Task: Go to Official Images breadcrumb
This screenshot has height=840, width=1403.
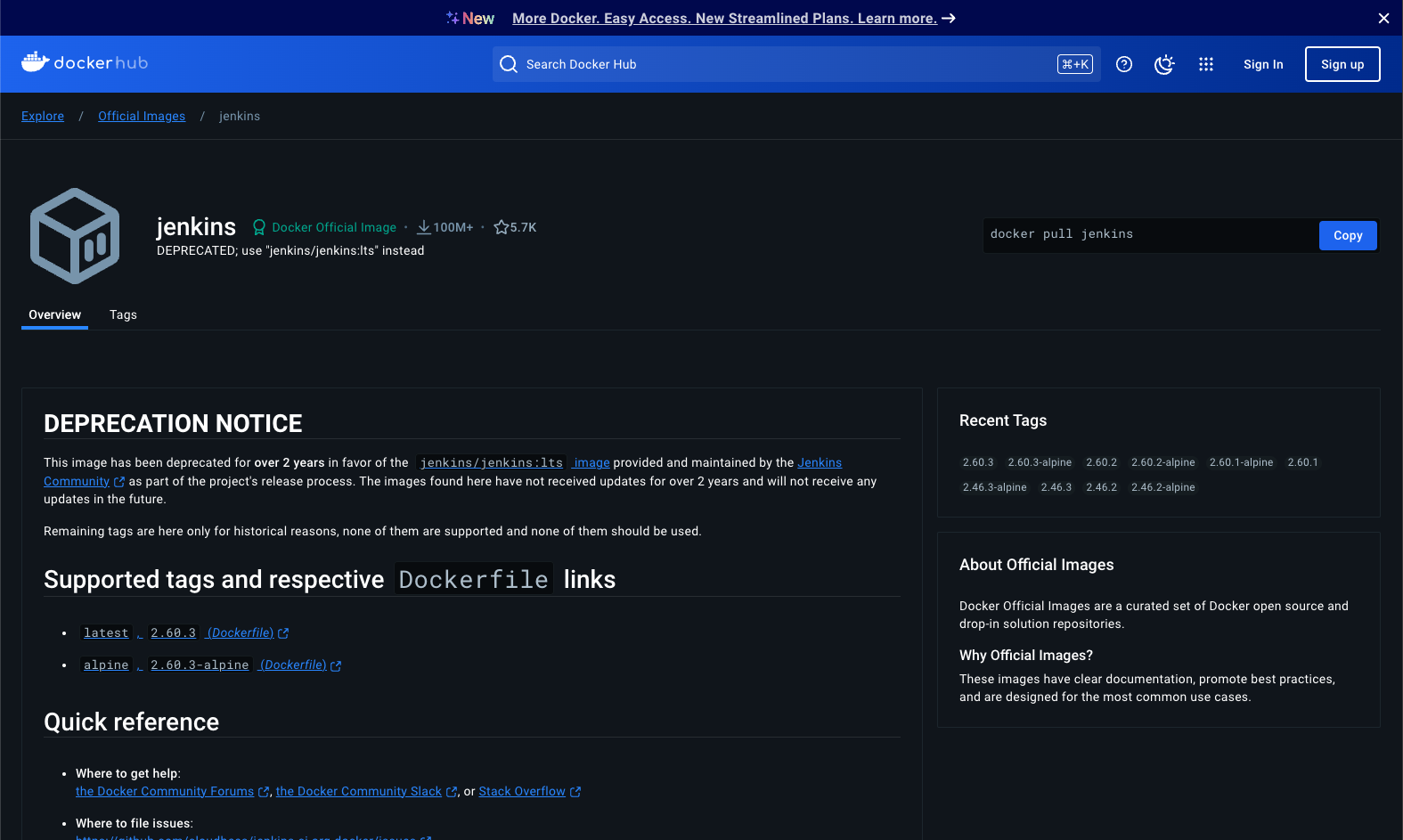Action: 142,116
